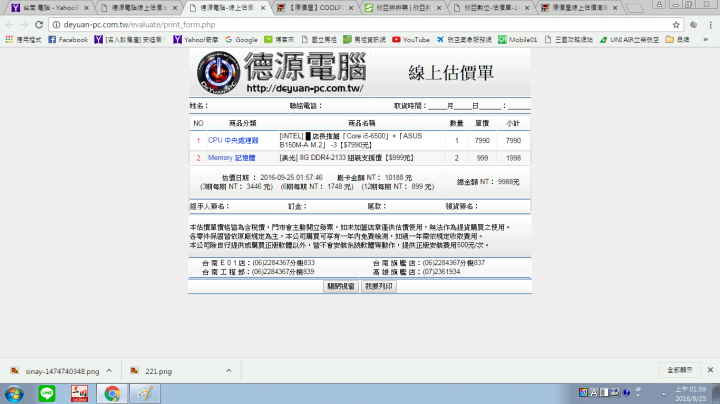Click the 7990 subtotal in row 1
Viewport: 720px width, 404px height.
point(513,140)
